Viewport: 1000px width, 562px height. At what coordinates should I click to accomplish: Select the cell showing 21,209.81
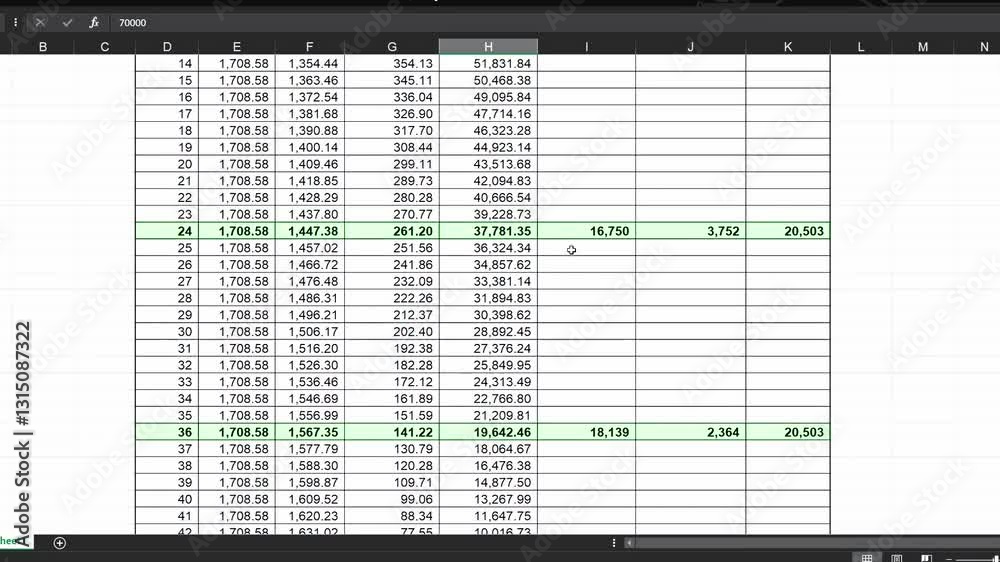click(489, 415)
